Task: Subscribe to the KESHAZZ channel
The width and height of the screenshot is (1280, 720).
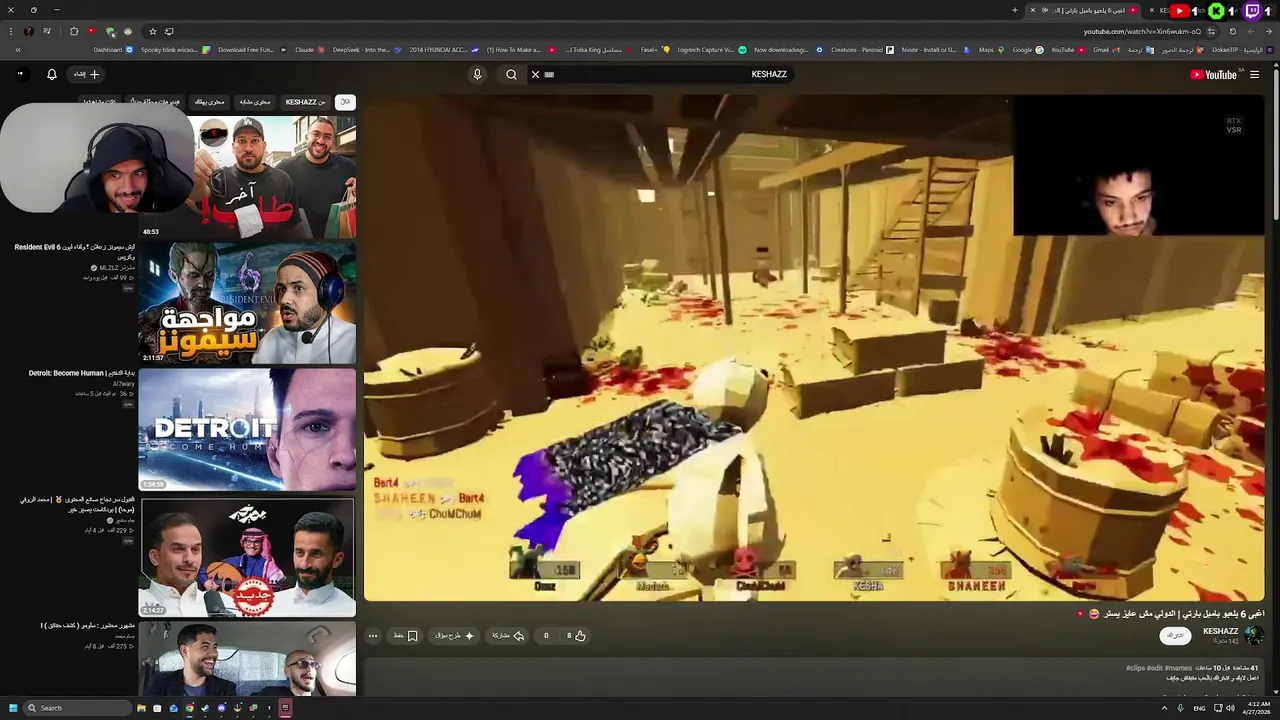Action: pyautogui.click(x=1175, y=635)
